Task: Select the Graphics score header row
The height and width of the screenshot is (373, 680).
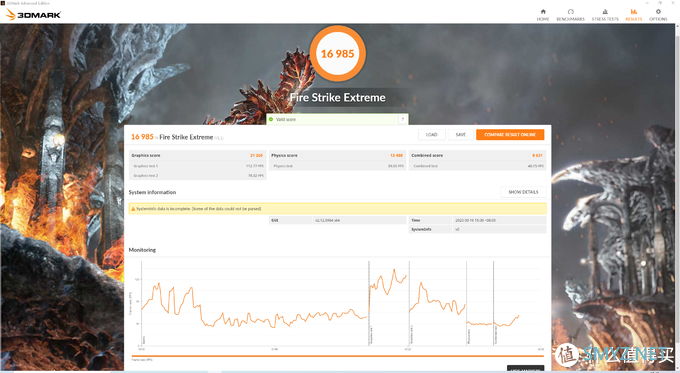Action: [x=198, y=155]
